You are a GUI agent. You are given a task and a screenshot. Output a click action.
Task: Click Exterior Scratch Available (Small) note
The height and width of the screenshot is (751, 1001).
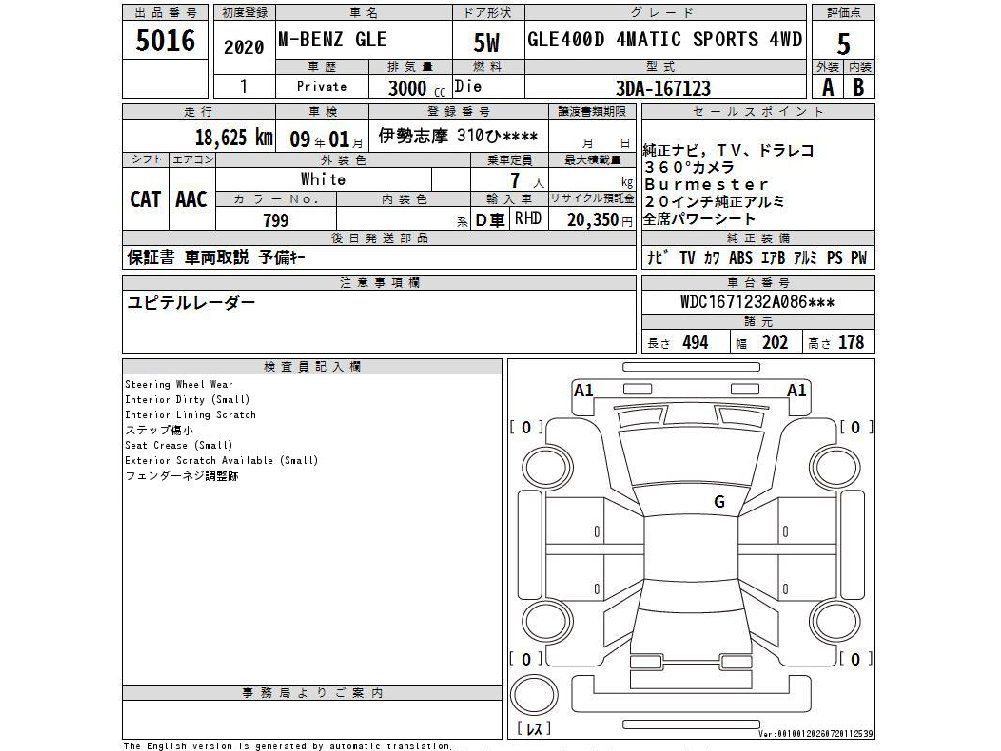222,460
